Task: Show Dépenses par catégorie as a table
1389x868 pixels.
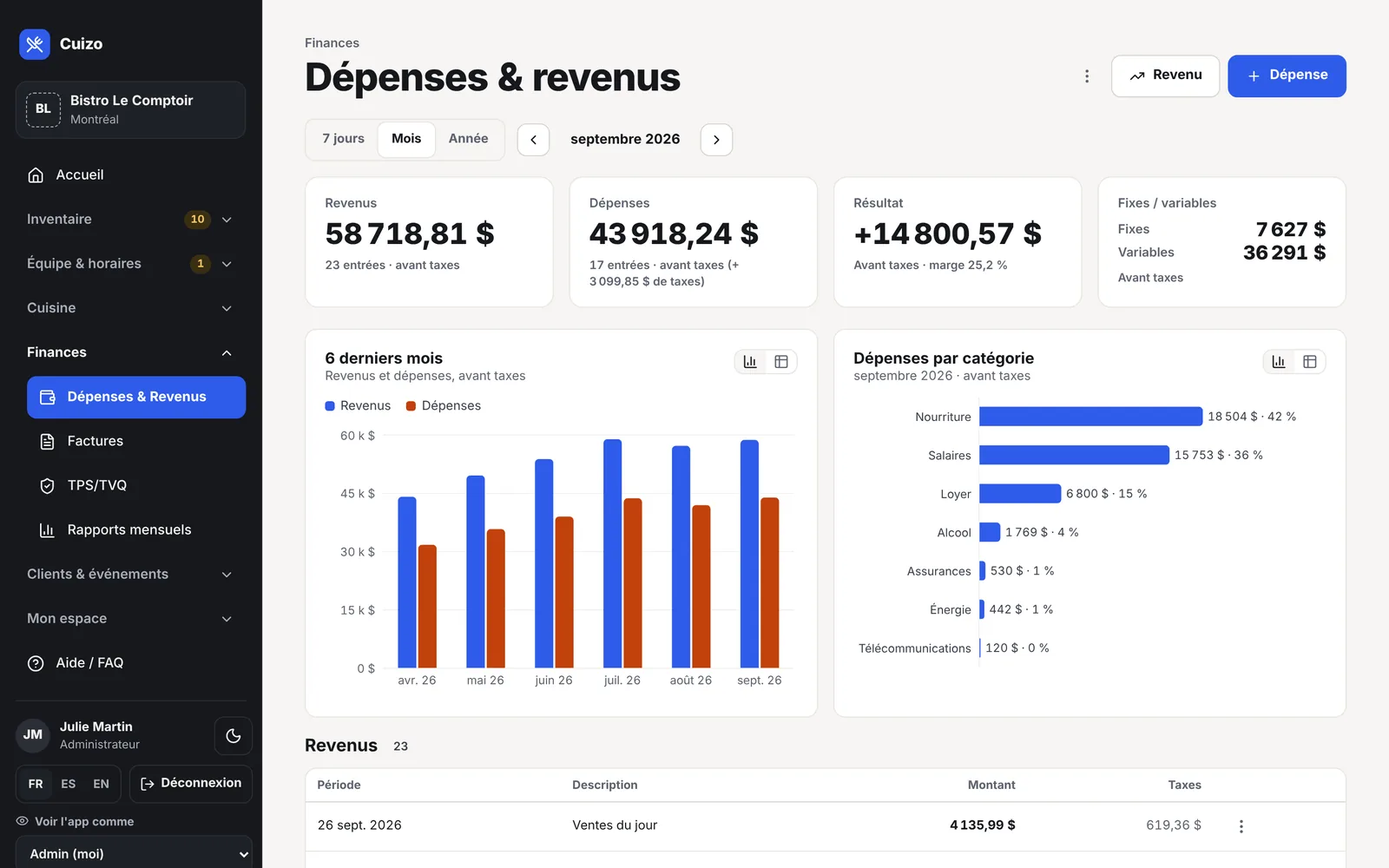Action: (x=1310, y=362)
